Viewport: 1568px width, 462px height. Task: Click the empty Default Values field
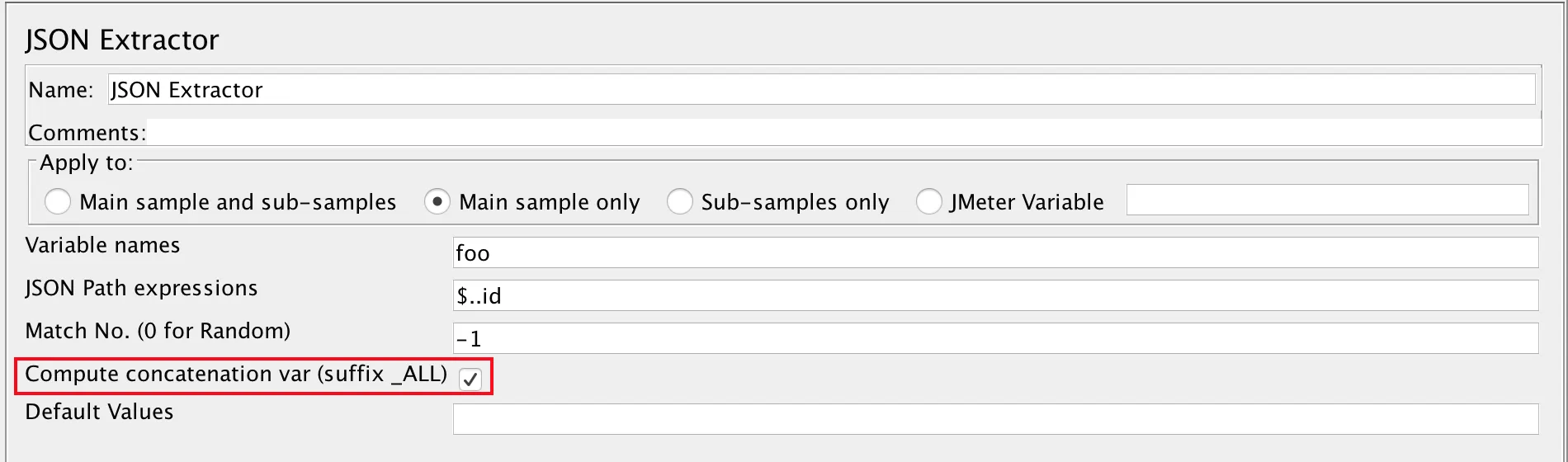(994, 419)
